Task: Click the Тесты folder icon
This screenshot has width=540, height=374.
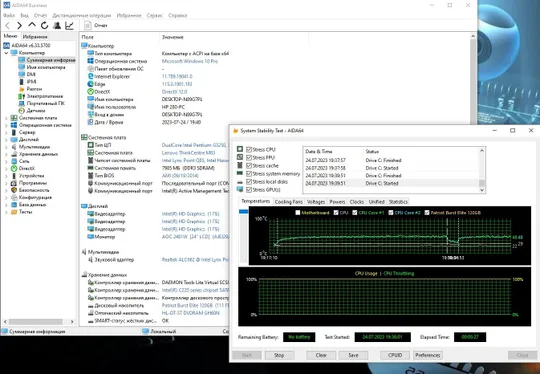Action: coord(14,212)
